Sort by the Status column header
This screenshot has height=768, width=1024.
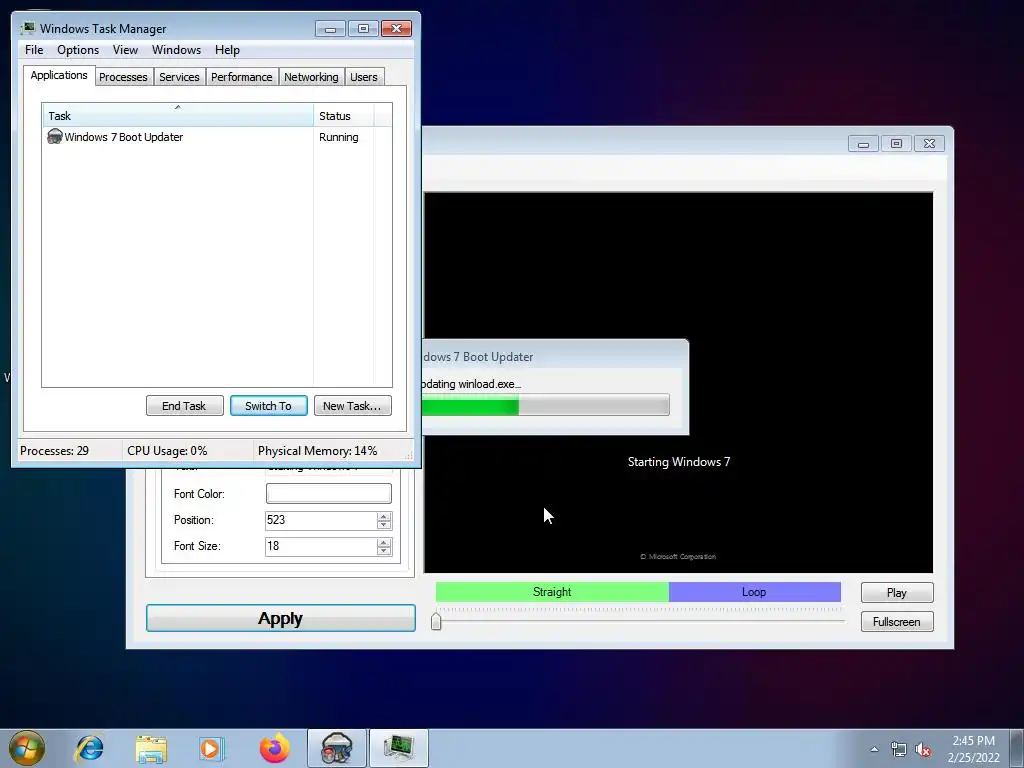click(344, 116)
